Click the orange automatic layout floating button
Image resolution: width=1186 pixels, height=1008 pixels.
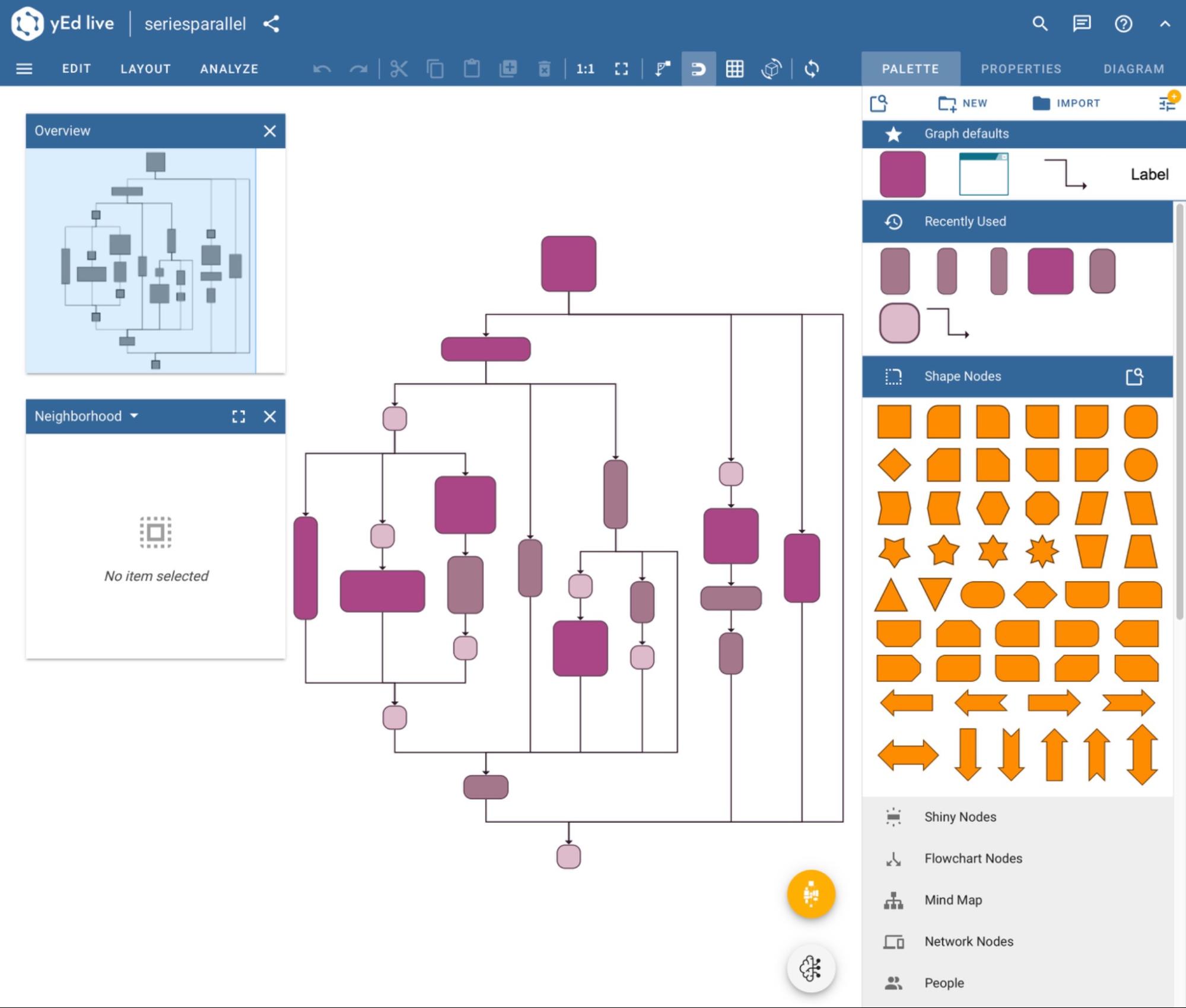pos(810,894)
